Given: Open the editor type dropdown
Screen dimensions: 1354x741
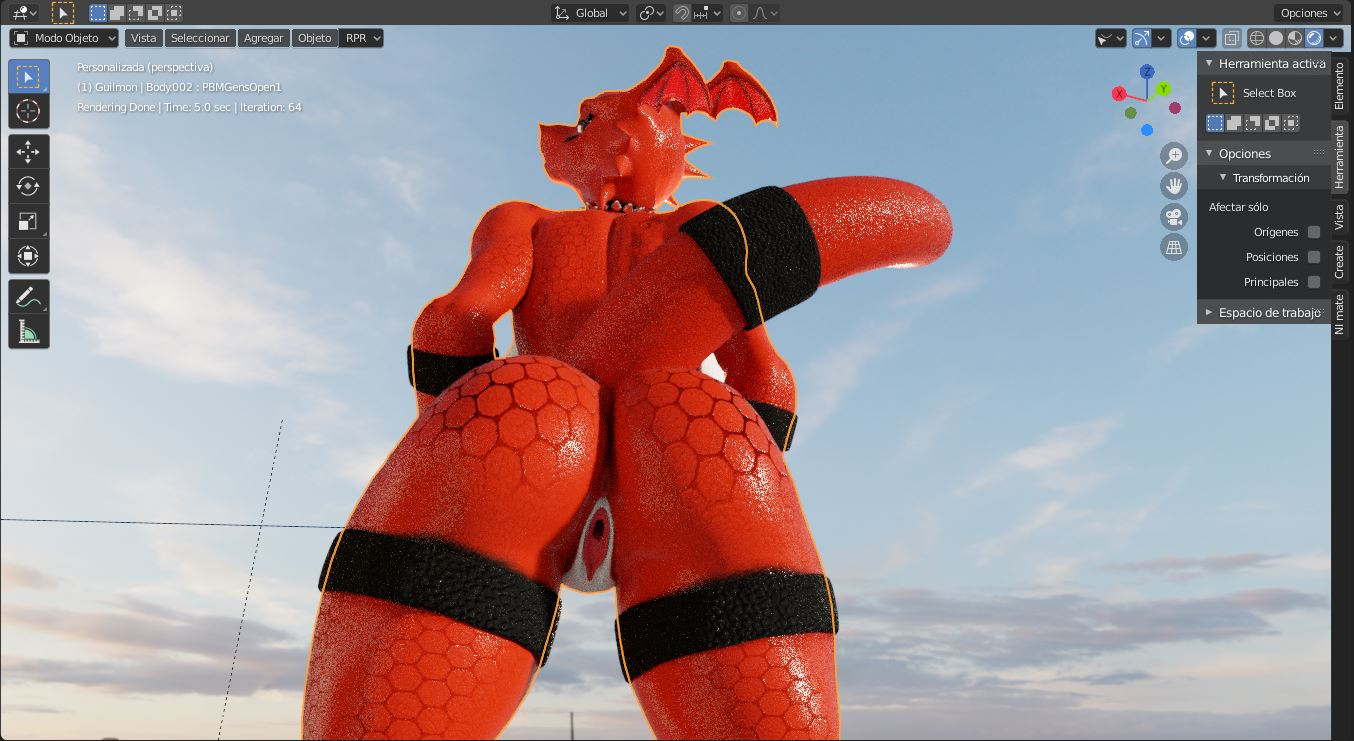Looking at the screenshot, I should [x=24, y=13].
